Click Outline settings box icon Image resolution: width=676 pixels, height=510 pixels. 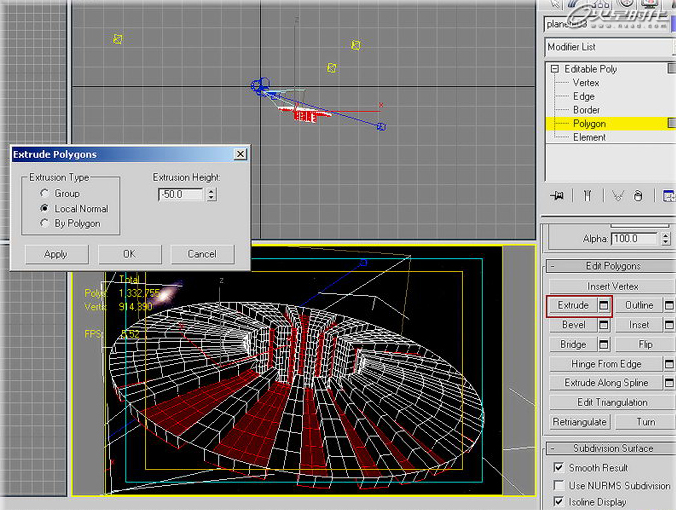tap(667, 305)
